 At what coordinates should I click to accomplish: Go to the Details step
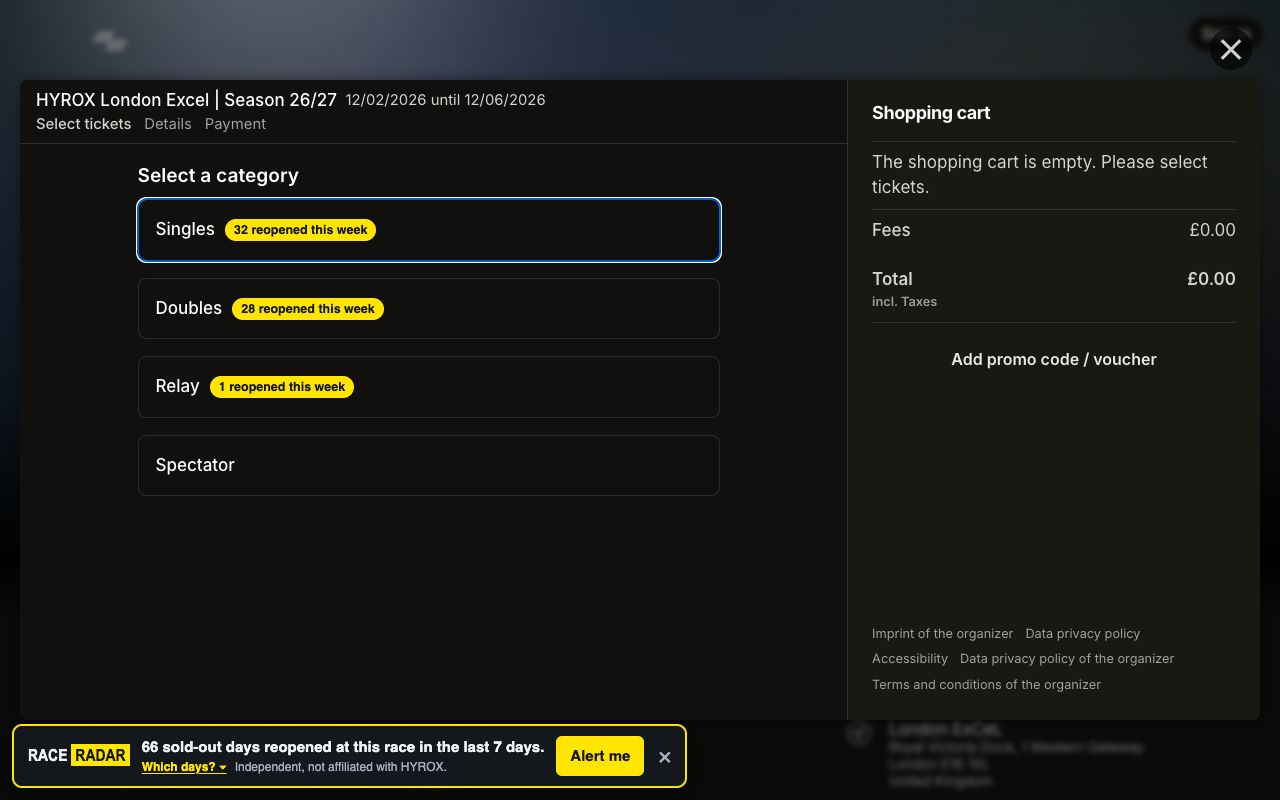pos(168,124)
